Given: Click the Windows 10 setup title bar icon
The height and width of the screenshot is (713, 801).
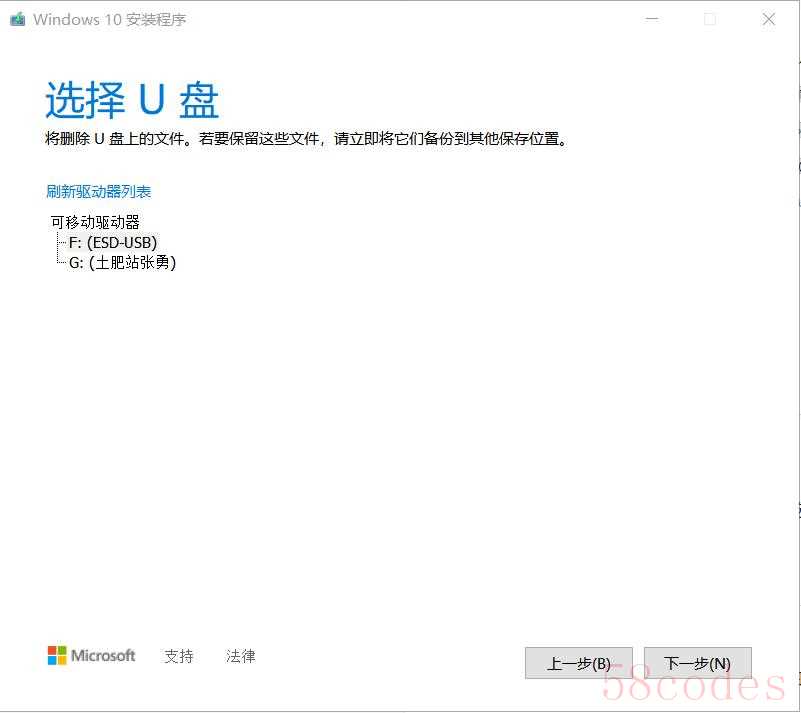Looking at the screenshot, I should click(x=18, y=19).
